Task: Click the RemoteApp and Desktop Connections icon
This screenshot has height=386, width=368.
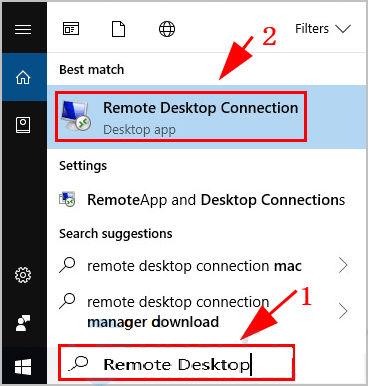Action: coord(68,200)
